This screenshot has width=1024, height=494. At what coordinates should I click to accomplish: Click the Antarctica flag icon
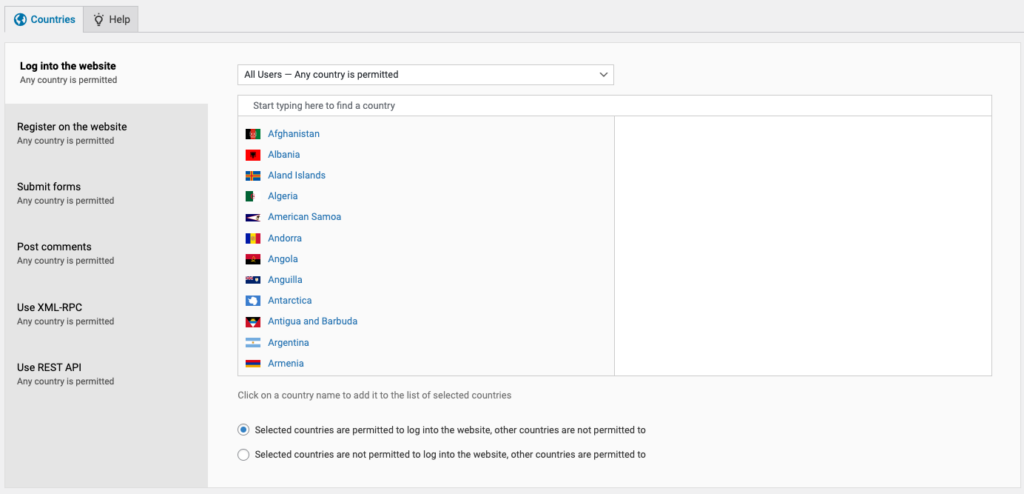(253, 301)
